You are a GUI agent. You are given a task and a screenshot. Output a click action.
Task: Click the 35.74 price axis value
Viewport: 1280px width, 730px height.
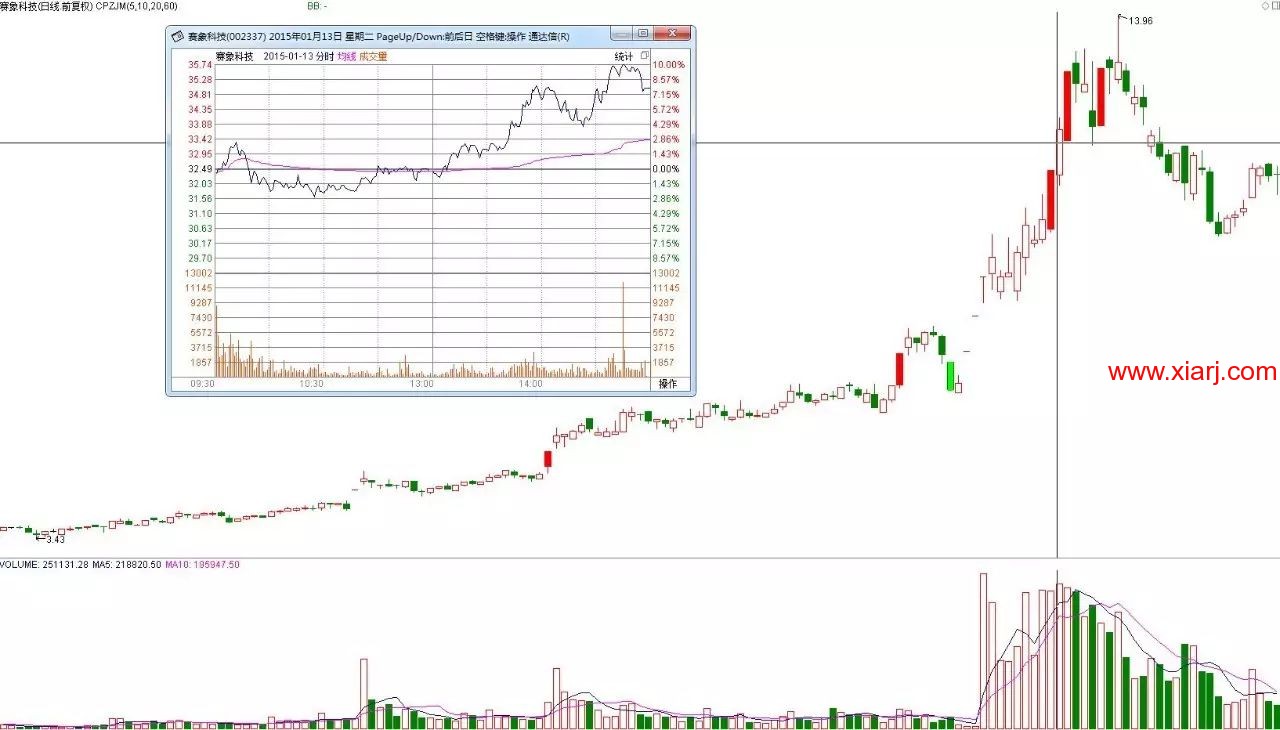[x=200, y=64]
